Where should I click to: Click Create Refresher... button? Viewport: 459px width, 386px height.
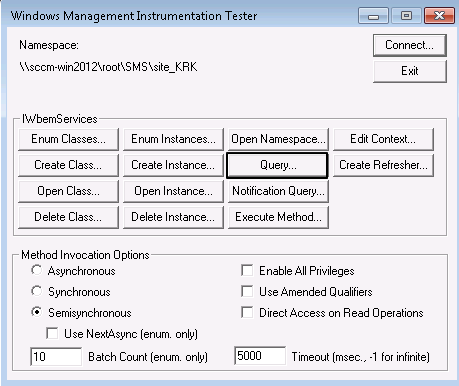(x=383, y=165)
